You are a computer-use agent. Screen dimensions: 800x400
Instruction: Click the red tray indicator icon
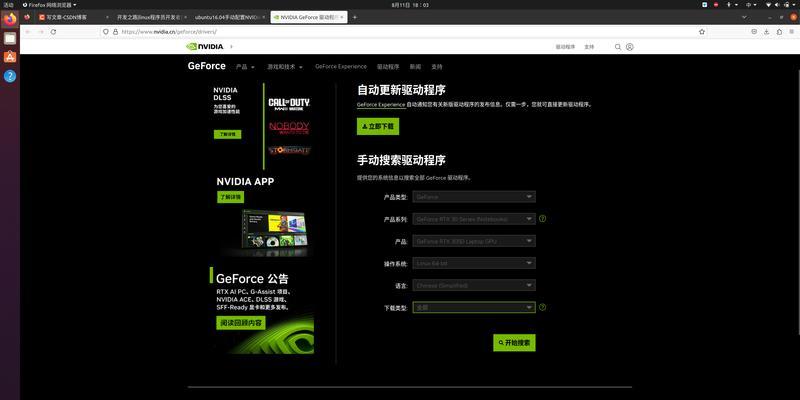716,5
